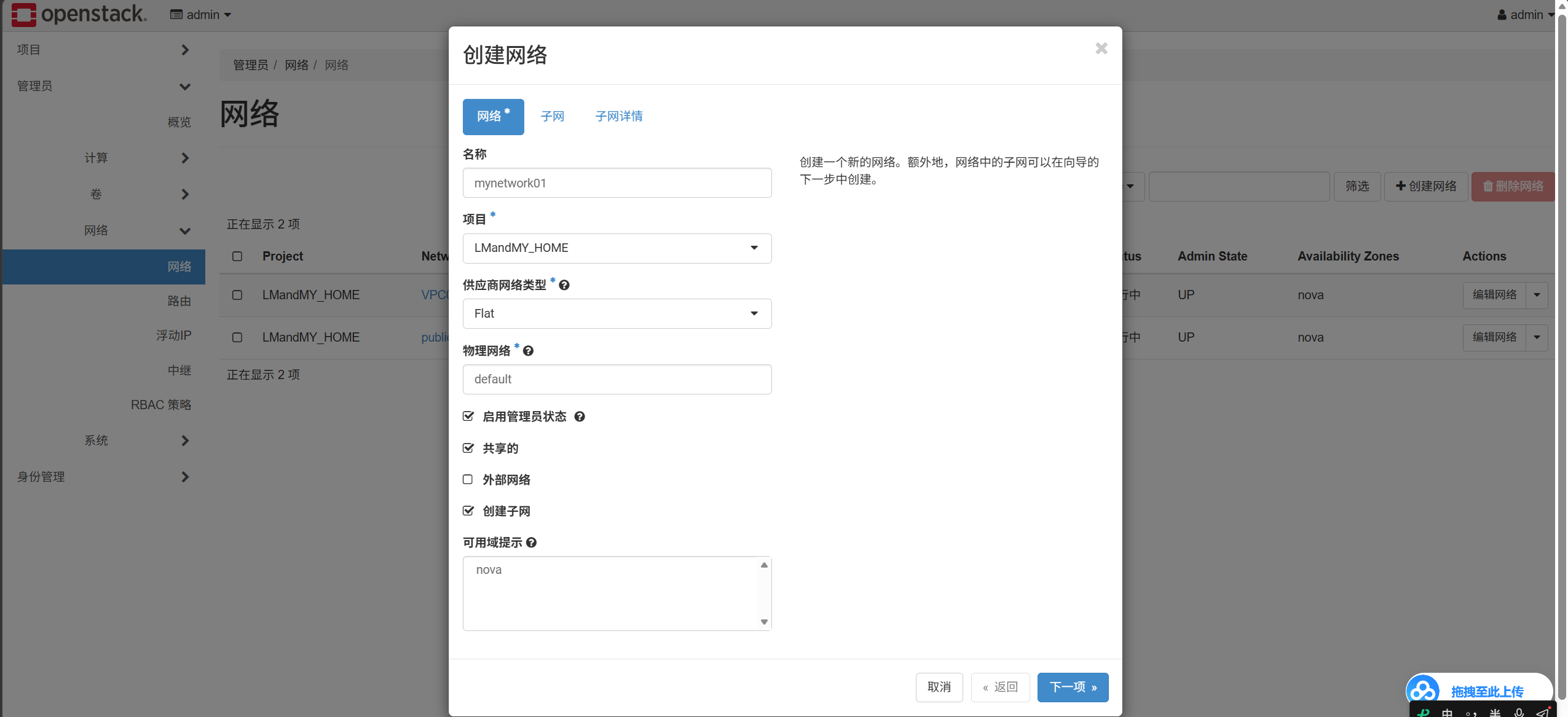Select nova in 可用域提示 list
The image size is (1568, 717).
(489, 570)
